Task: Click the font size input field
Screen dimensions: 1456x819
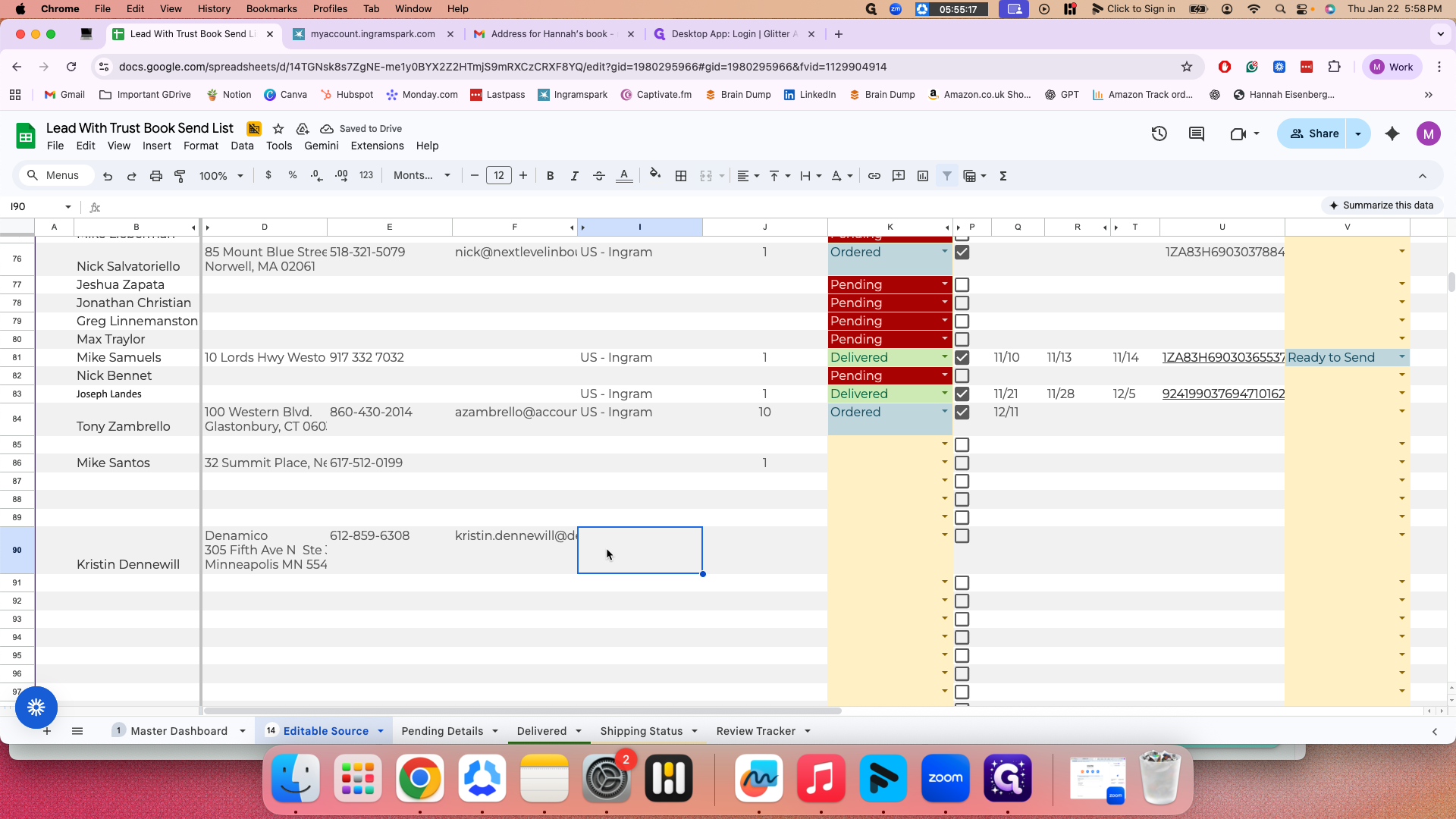Action: tap(498, 176)
